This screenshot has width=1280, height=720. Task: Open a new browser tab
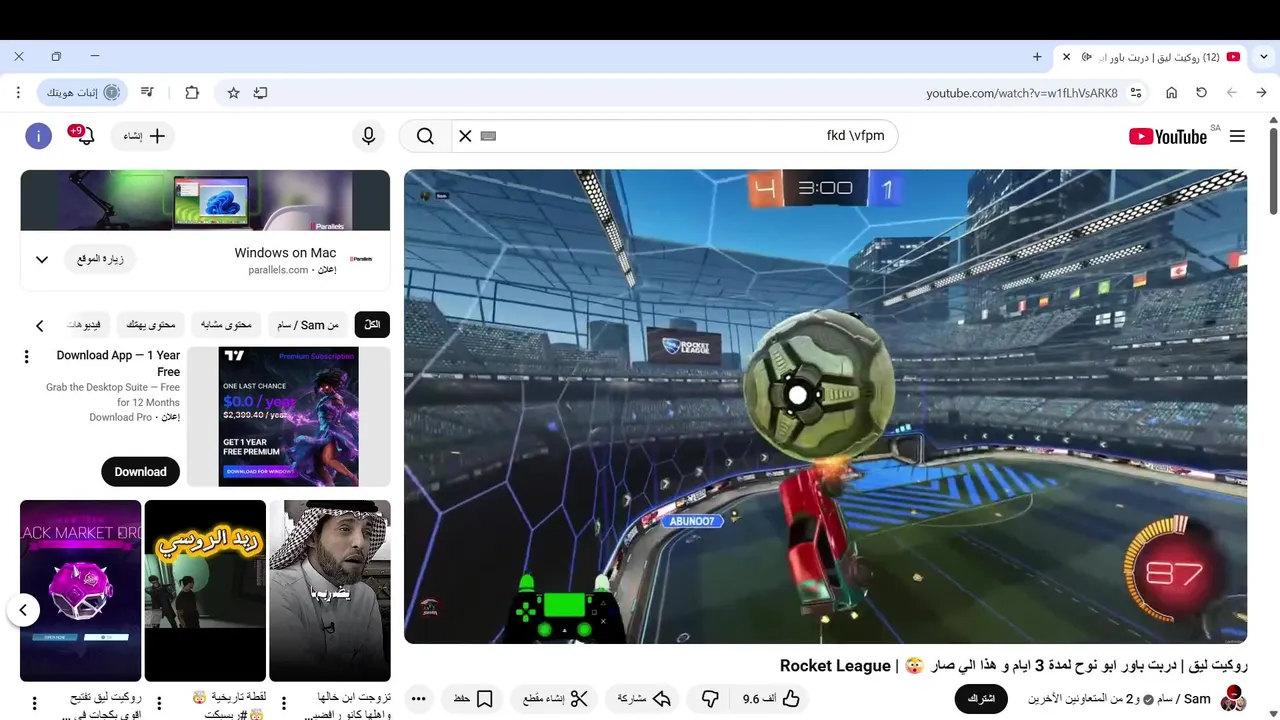click(1037, 57)
